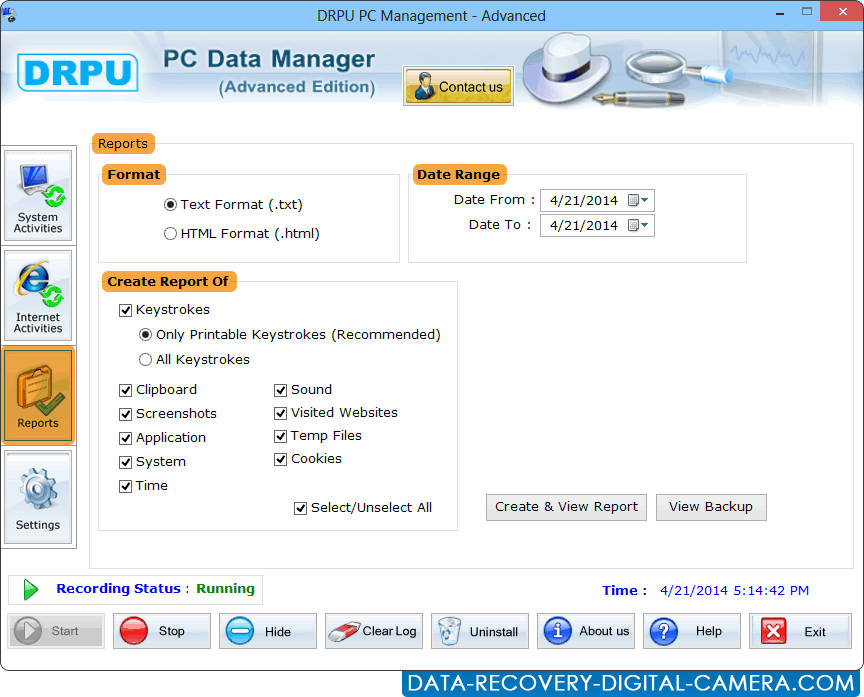Select Only Printable Keystrokes option
Screen dimensions: 864x697
pyautogui.click(x=145, y=334)
